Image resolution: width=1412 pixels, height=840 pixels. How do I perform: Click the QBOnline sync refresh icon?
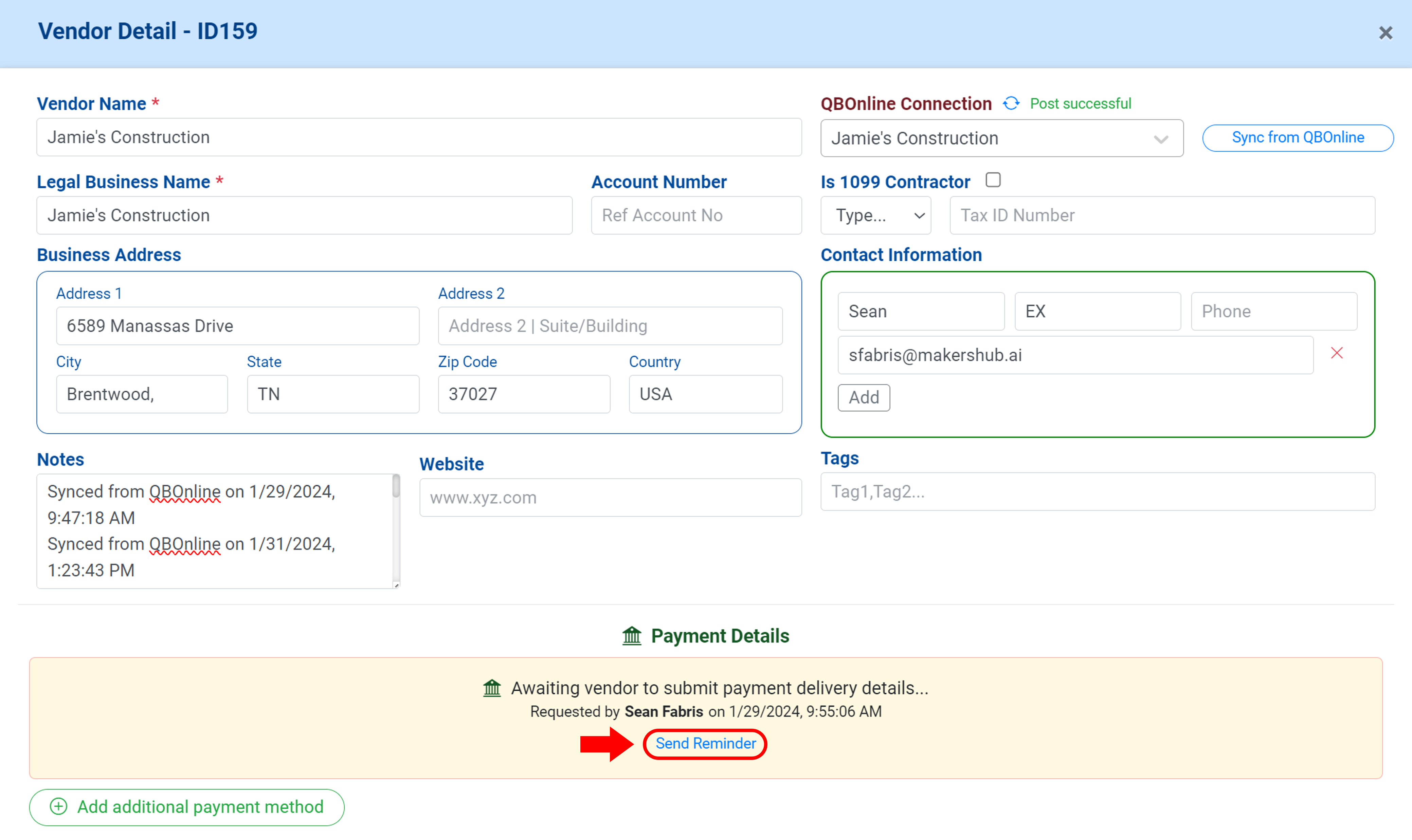click(x=1011, y=104)
